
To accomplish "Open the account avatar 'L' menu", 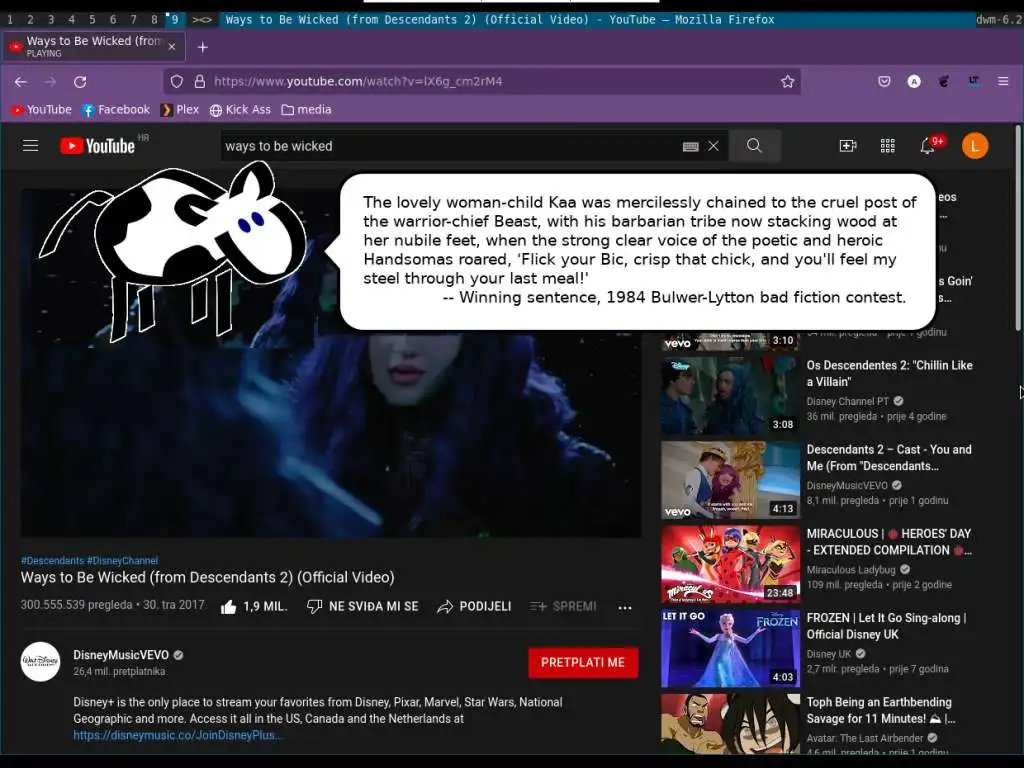I will click(x=975, y=146).
